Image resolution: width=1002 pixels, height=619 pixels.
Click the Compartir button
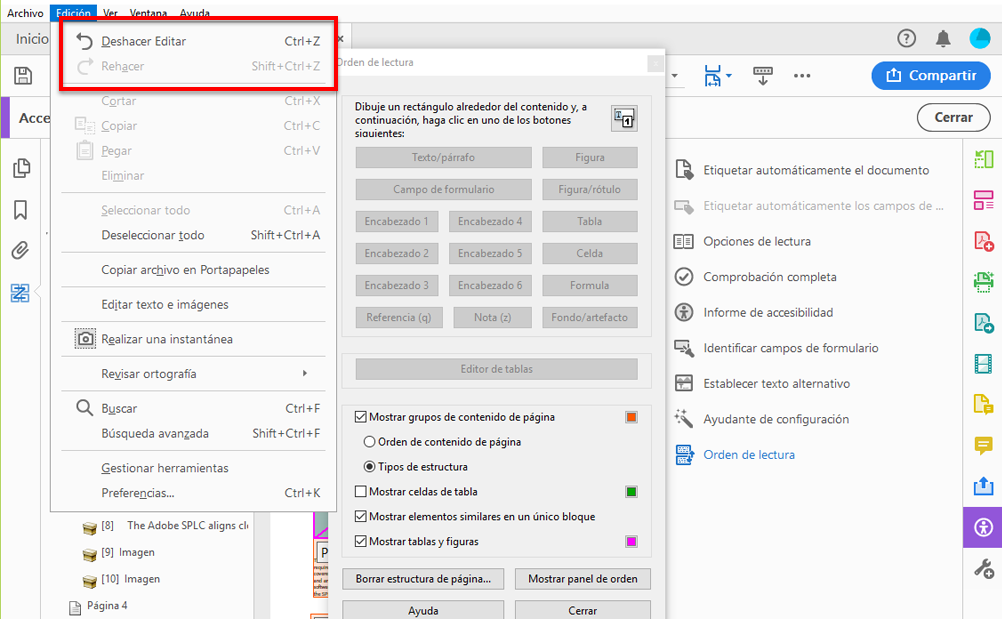[x=931, y=75]
